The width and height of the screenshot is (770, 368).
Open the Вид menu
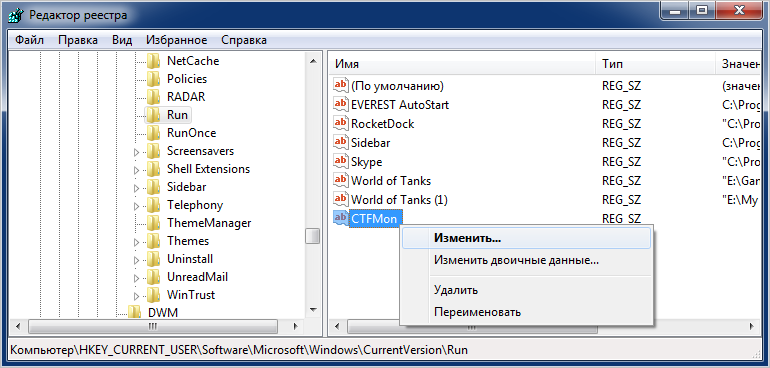coord(122,40)
